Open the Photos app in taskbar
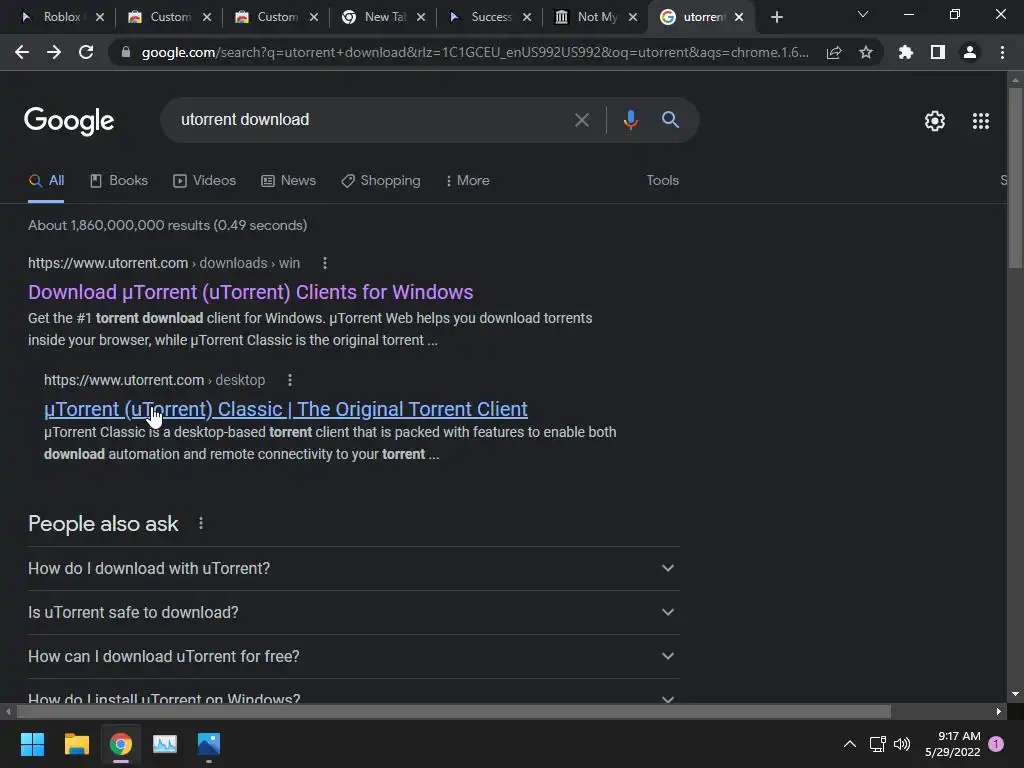The height and width of the screenshot is (768, 1024). [x=209, y=744]
